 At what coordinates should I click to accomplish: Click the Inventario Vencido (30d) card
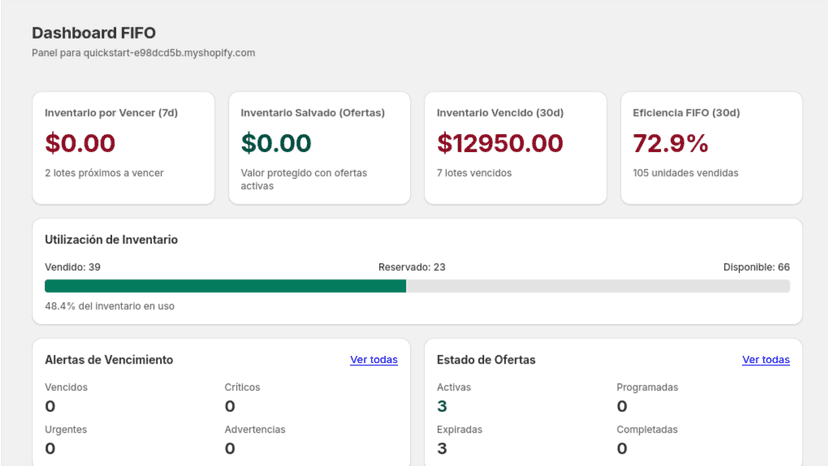[515, 148]
